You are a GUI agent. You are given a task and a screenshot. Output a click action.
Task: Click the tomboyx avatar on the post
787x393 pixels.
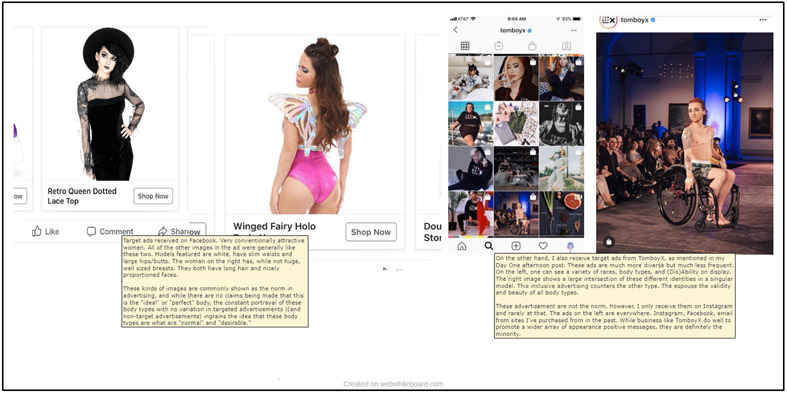click(608, 21)
